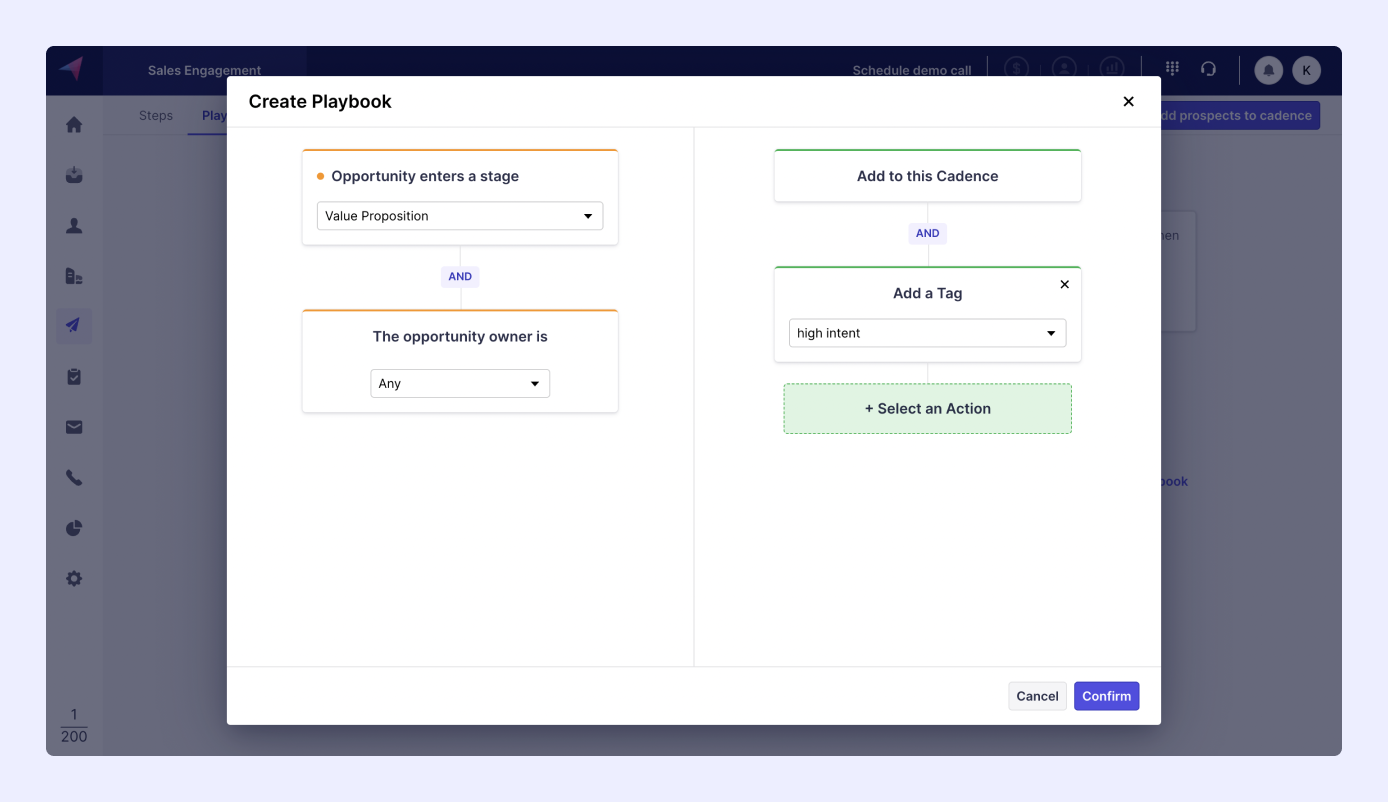Click the headset support icon in top bar

pos(1209,69)
